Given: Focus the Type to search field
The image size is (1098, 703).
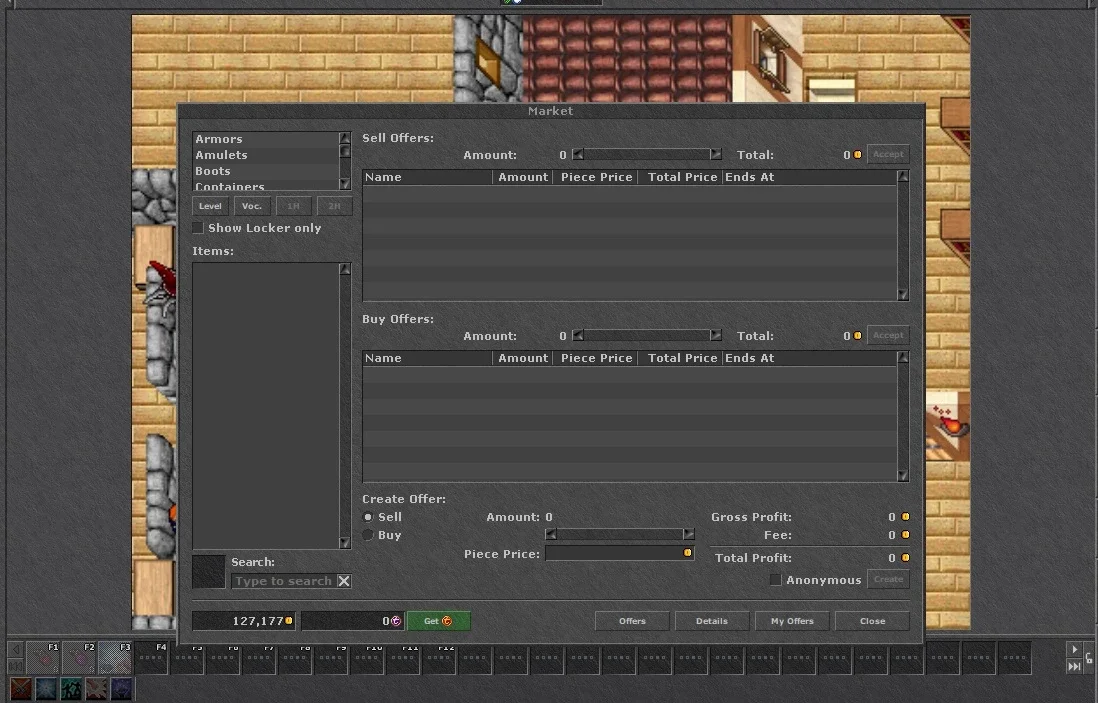Looking at the screenshot, I should click(284, 581).
